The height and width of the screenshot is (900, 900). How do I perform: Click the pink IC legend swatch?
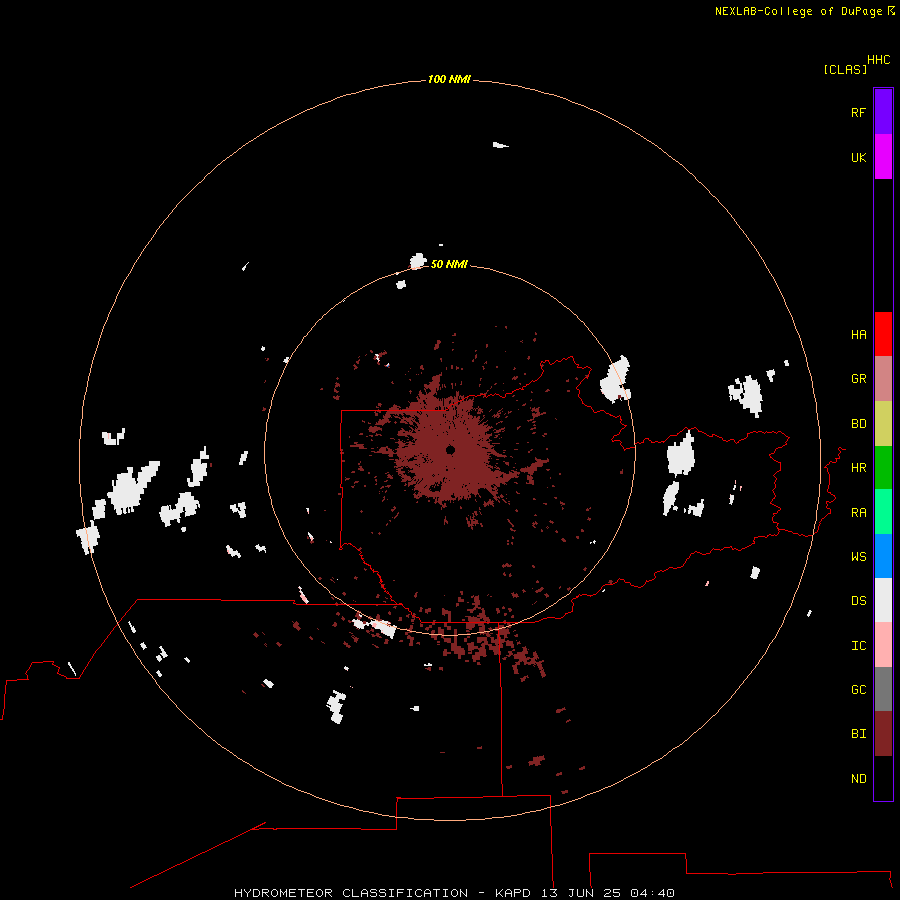[x=883, y=645]
